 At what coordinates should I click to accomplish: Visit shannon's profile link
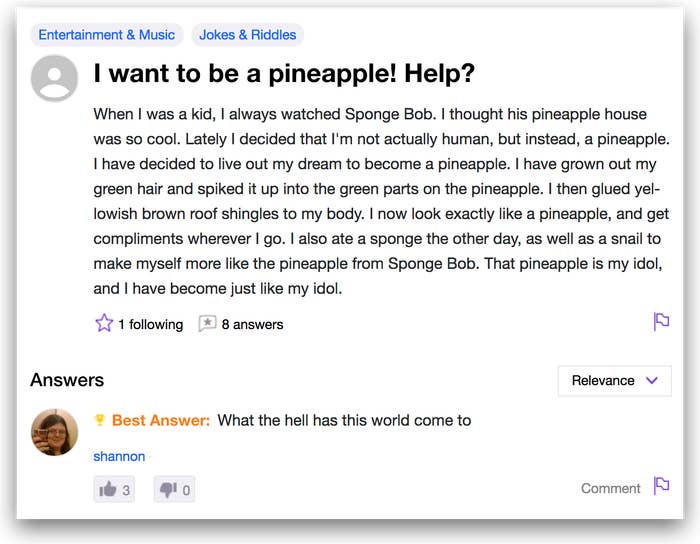click(x=119, y=456)
